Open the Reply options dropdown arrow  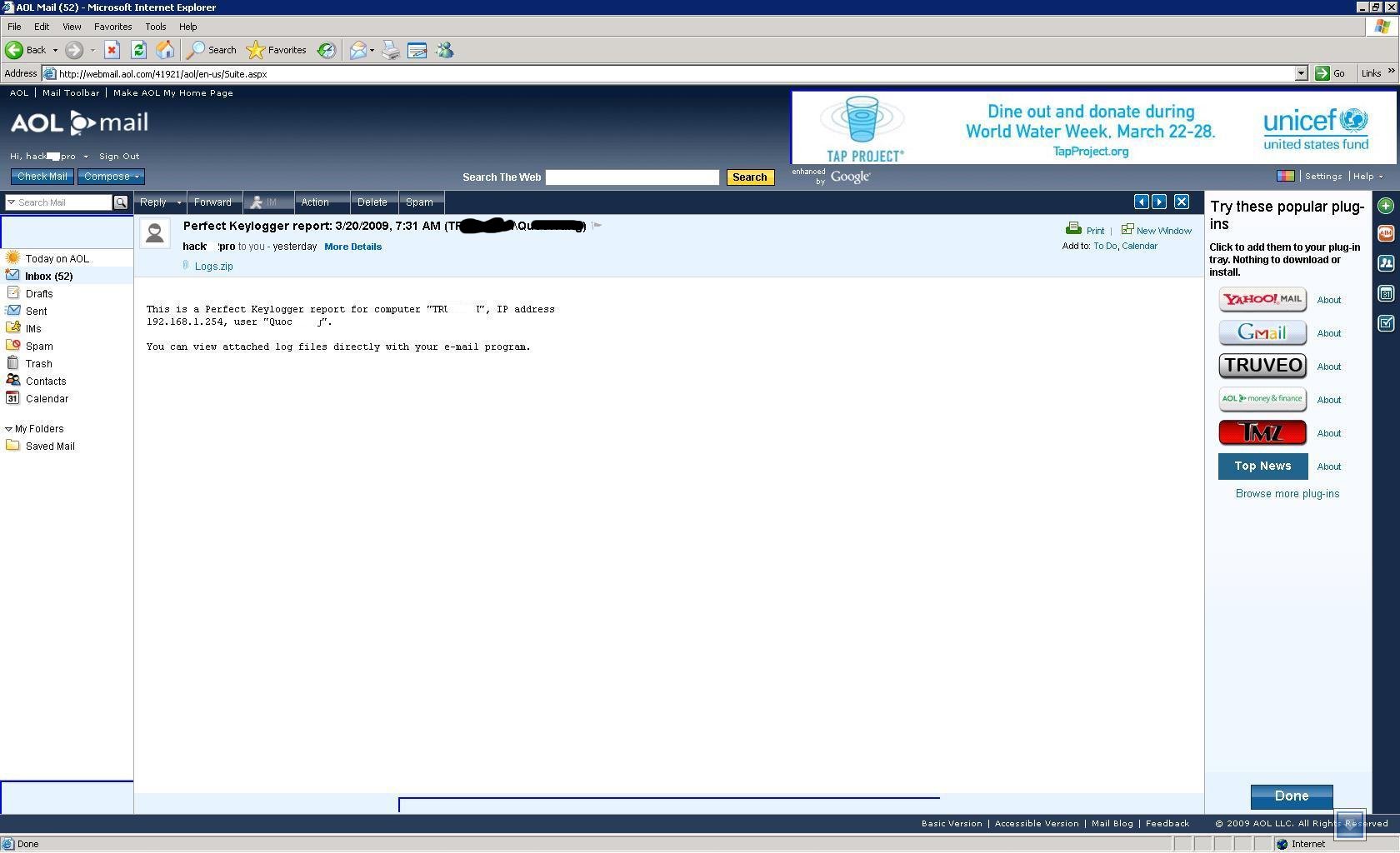point(178,202)
